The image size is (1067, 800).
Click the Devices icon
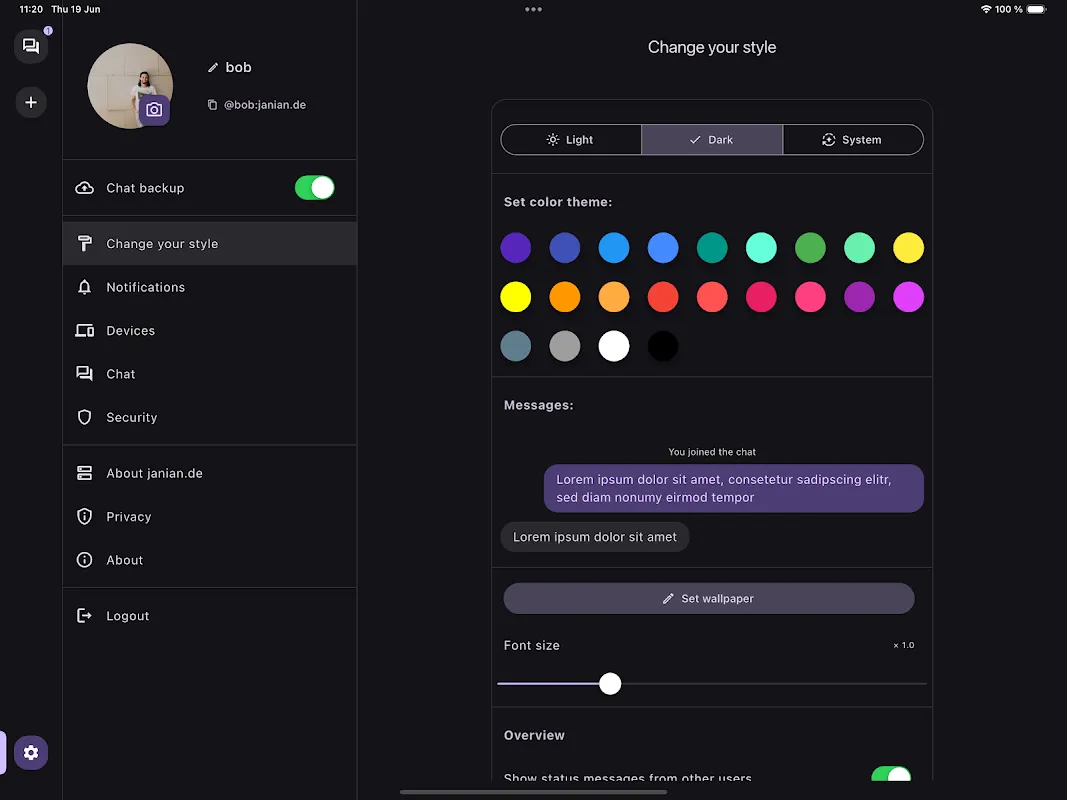[84, 331]
